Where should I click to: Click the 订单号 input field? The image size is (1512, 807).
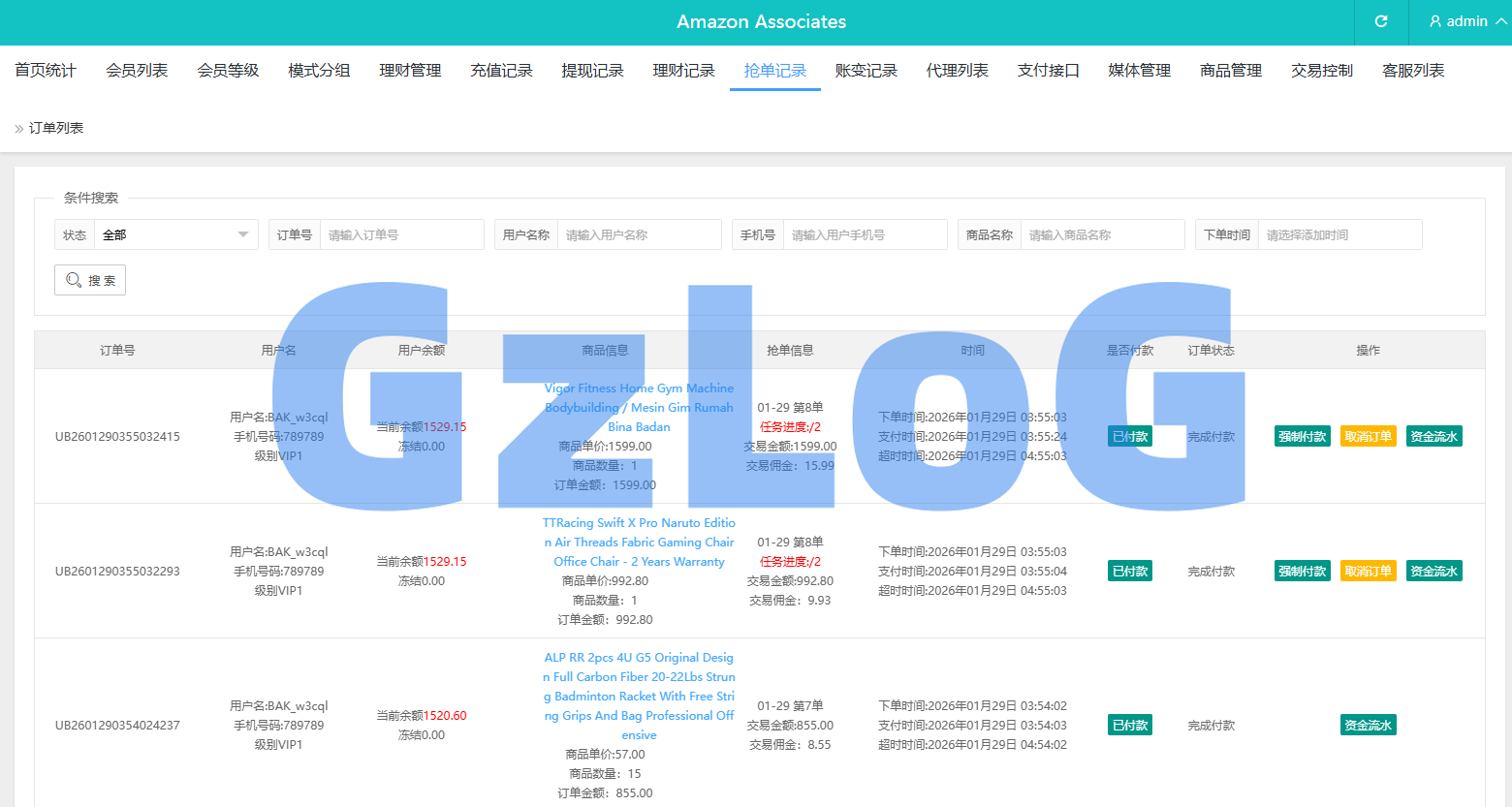[x=401, y=234]
